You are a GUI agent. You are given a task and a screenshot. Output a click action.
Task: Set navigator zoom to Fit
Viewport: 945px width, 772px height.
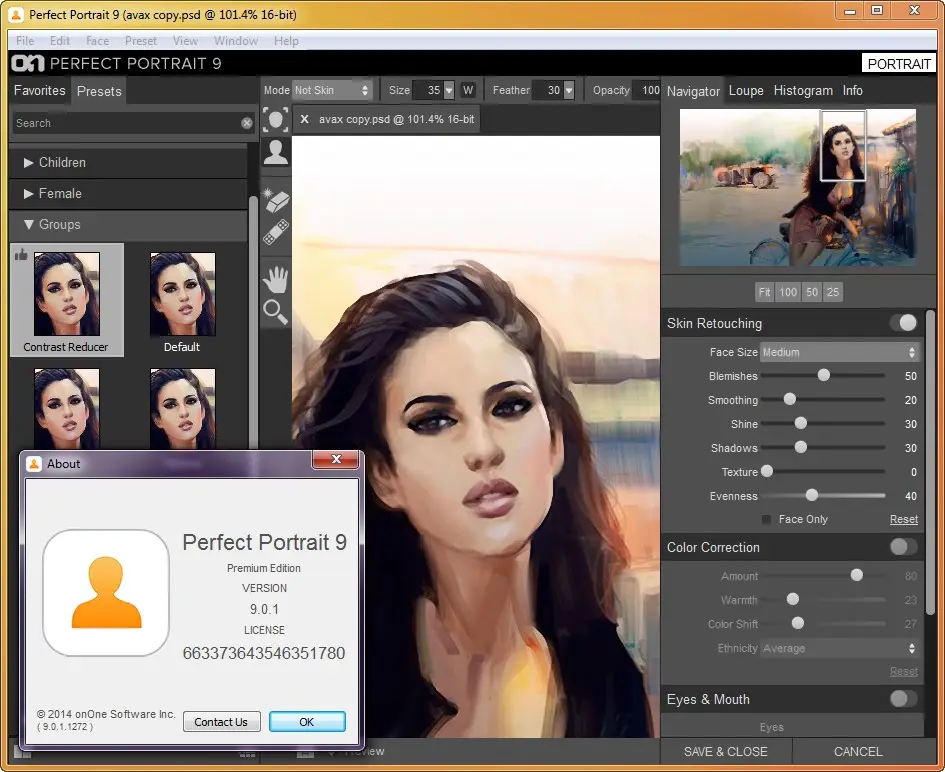(x=764, y=292)
